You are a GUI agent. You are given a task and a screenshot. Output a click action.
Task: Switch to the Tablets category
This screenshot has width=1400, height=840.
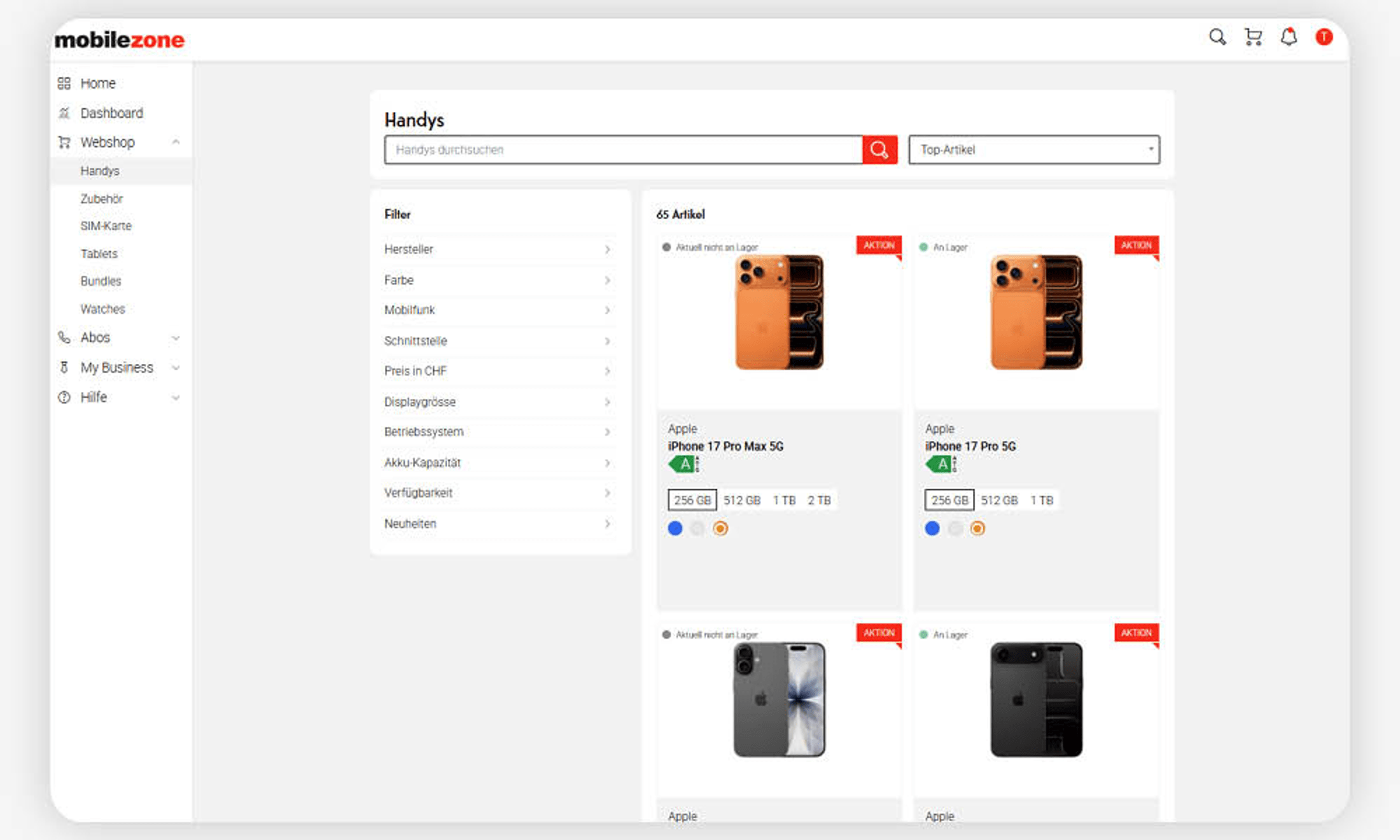99,253
